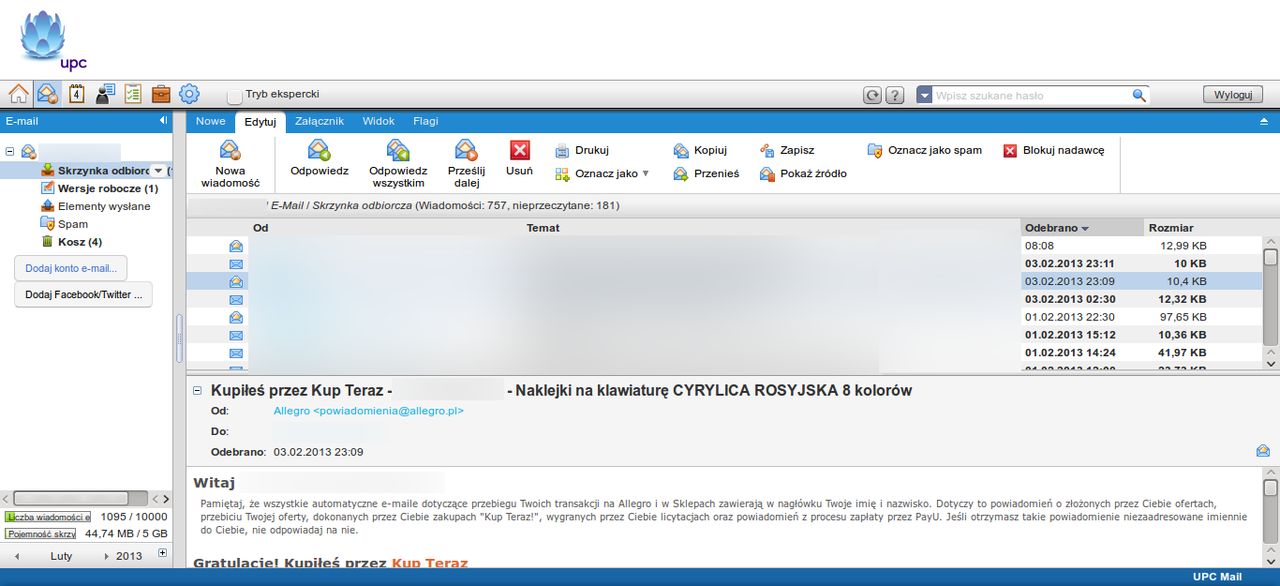Show message source via Pokaż źródło
Viewport: 1280px width, 586px height.
pyautogui.click(x=803, y=173)
